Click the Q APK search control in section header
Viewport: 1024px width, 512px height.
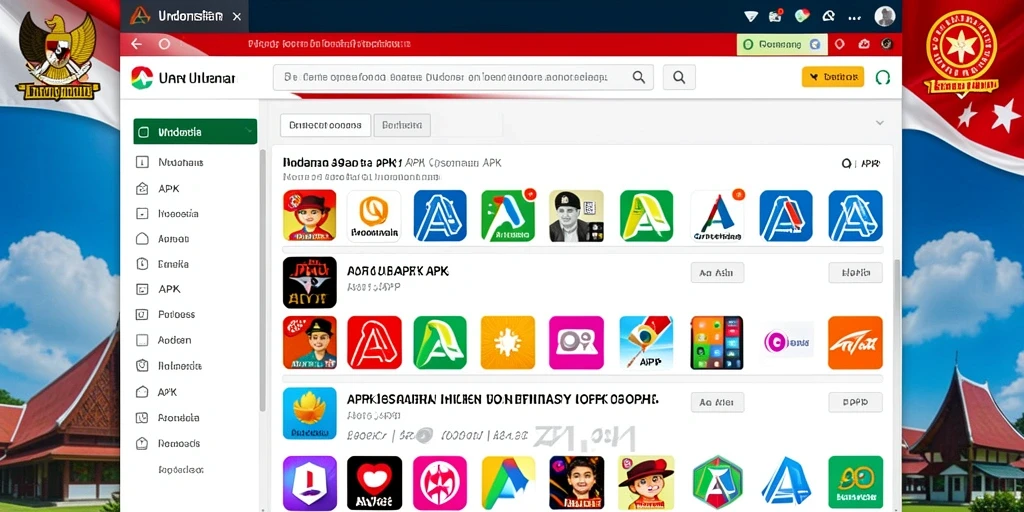tap(861, 163)
